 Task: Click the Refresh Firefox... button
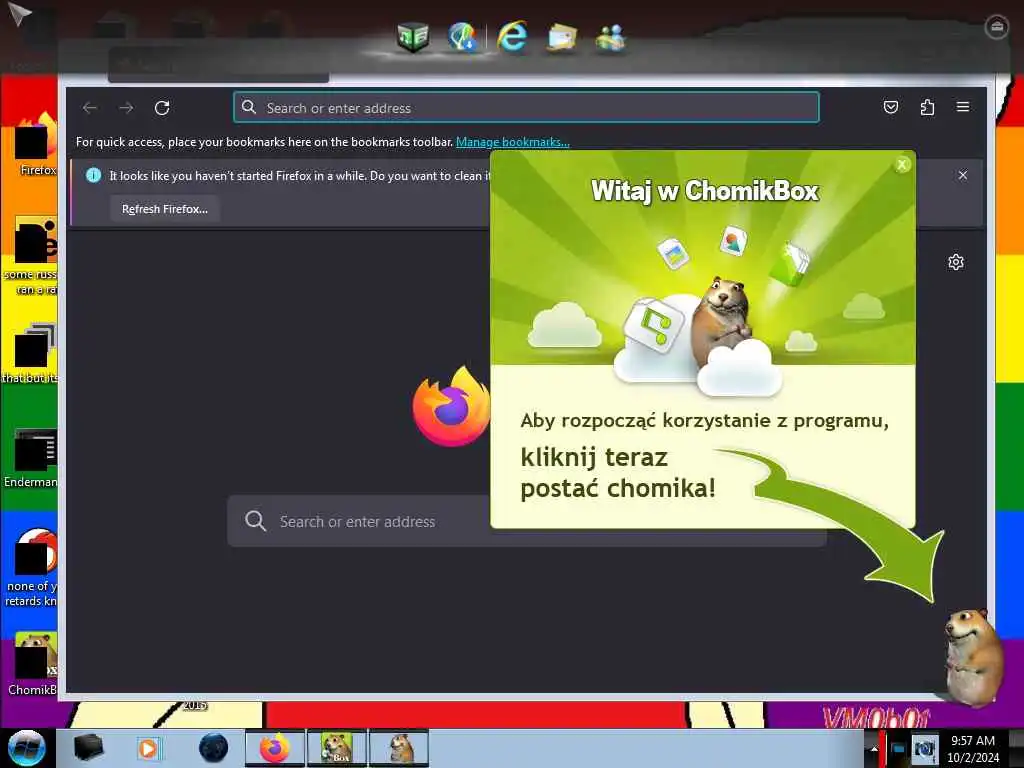coord(165,209)
